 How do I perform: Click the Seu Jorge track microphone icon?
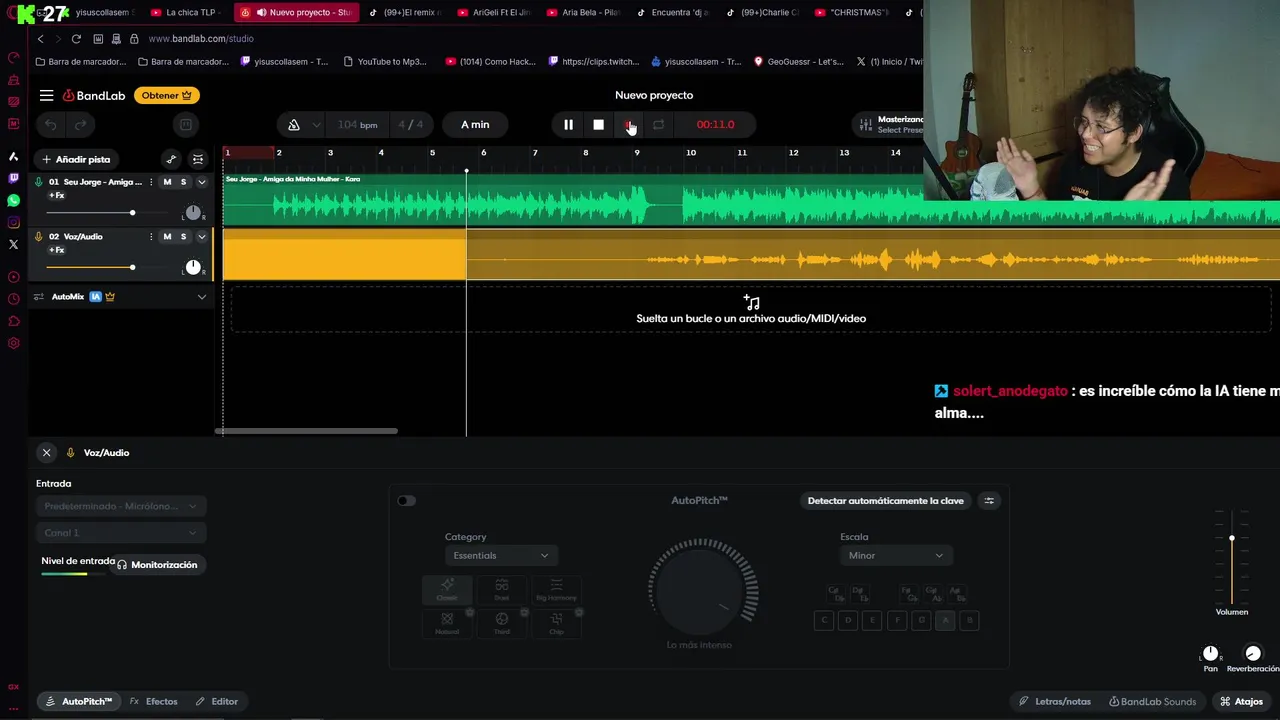click(x=39, y=182)
